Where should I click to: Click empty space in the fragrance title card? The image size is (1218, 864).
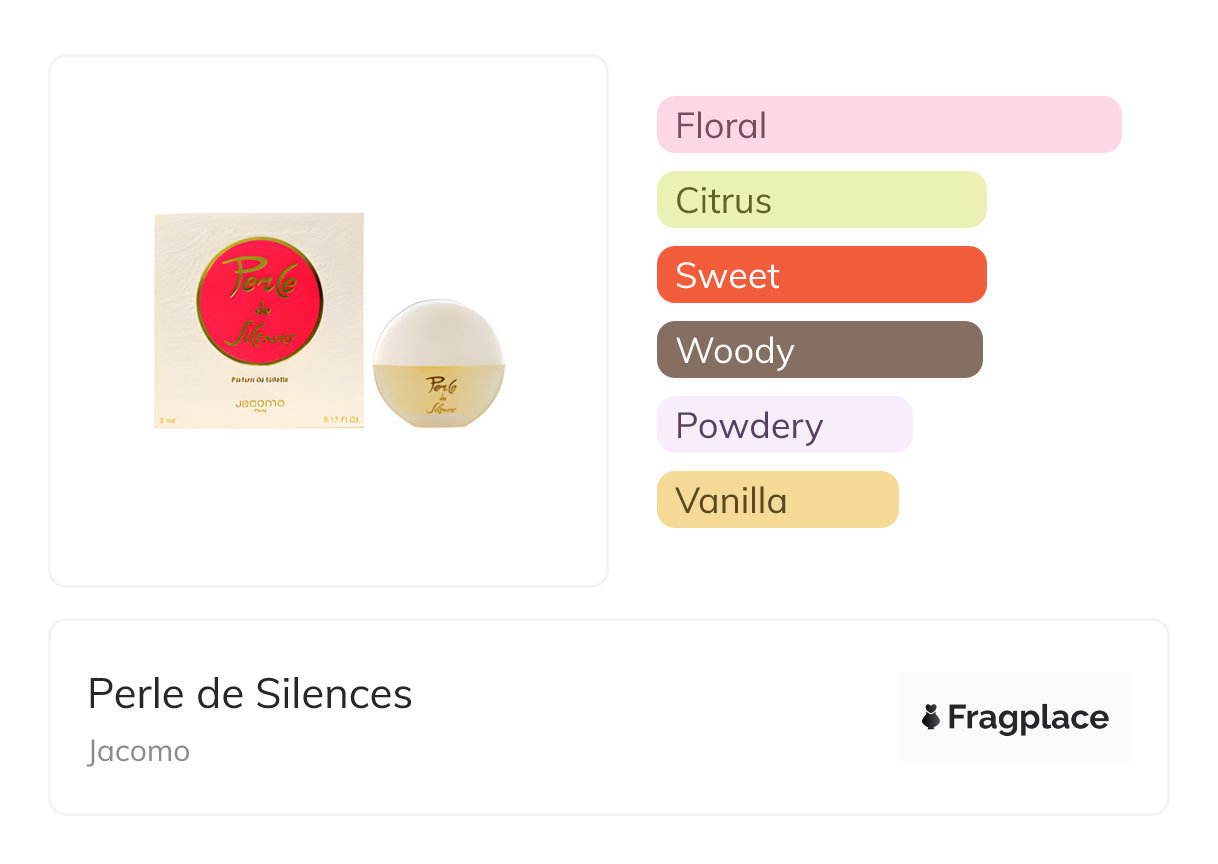tap(650, 720)
